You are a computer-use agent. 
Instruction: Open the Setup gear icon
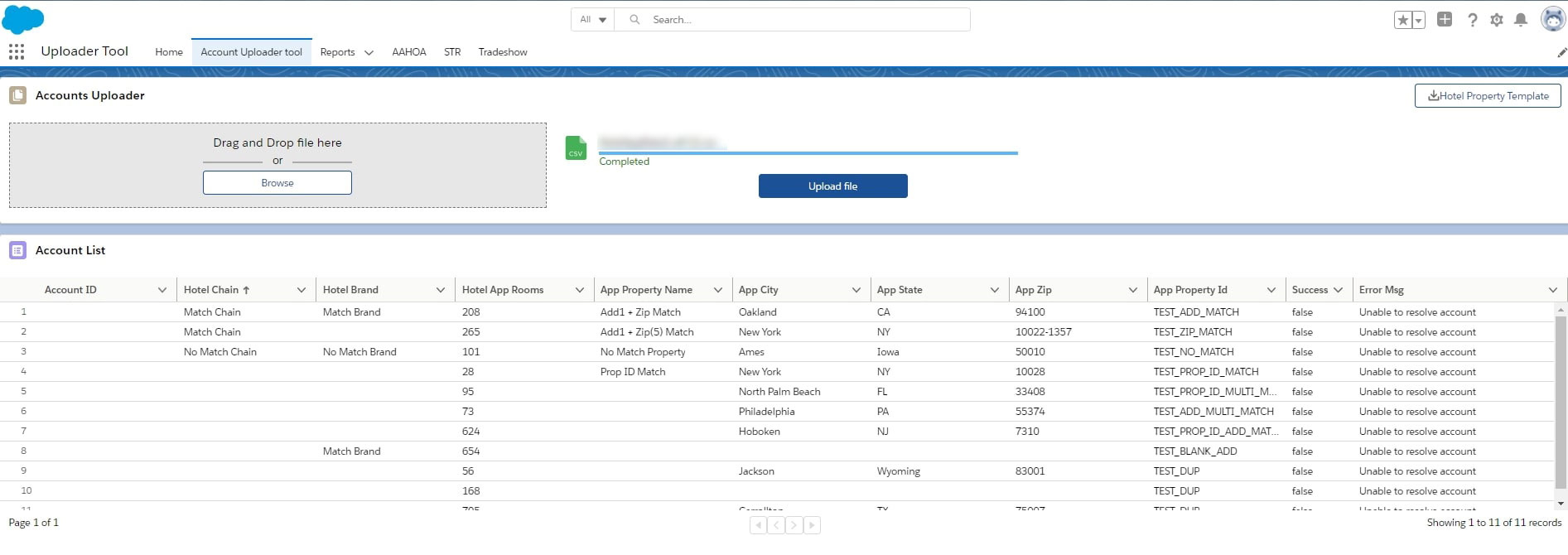(1496, 20)
